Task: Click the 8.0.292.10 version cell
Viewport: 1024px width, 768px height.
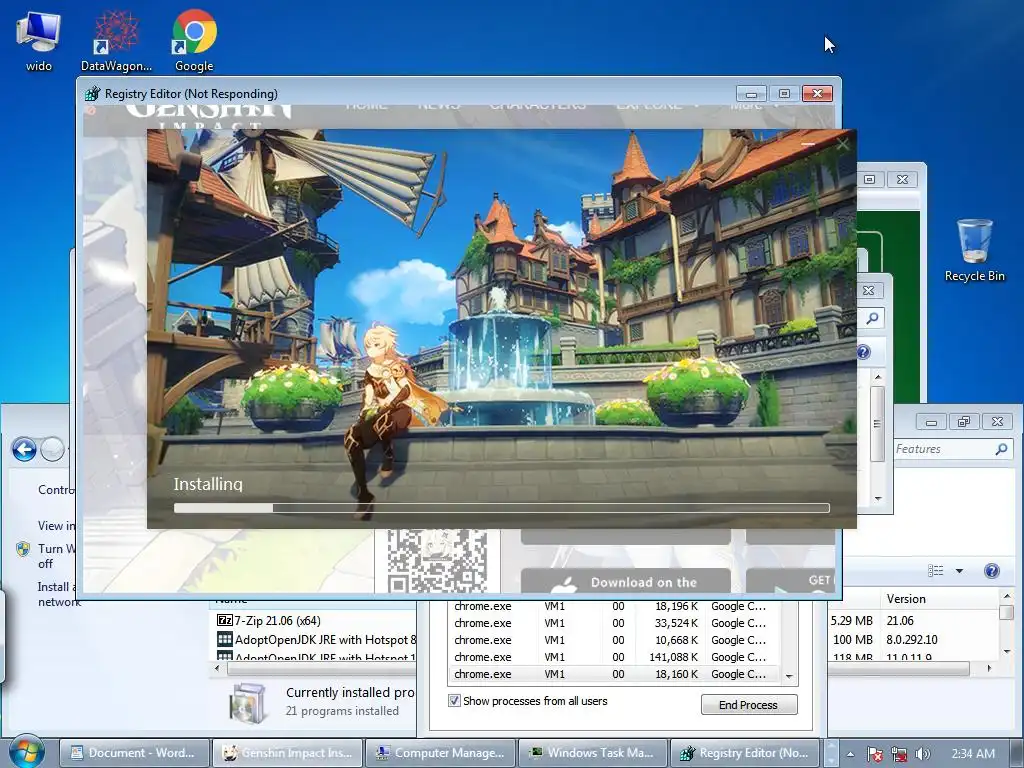Action: 912,639
